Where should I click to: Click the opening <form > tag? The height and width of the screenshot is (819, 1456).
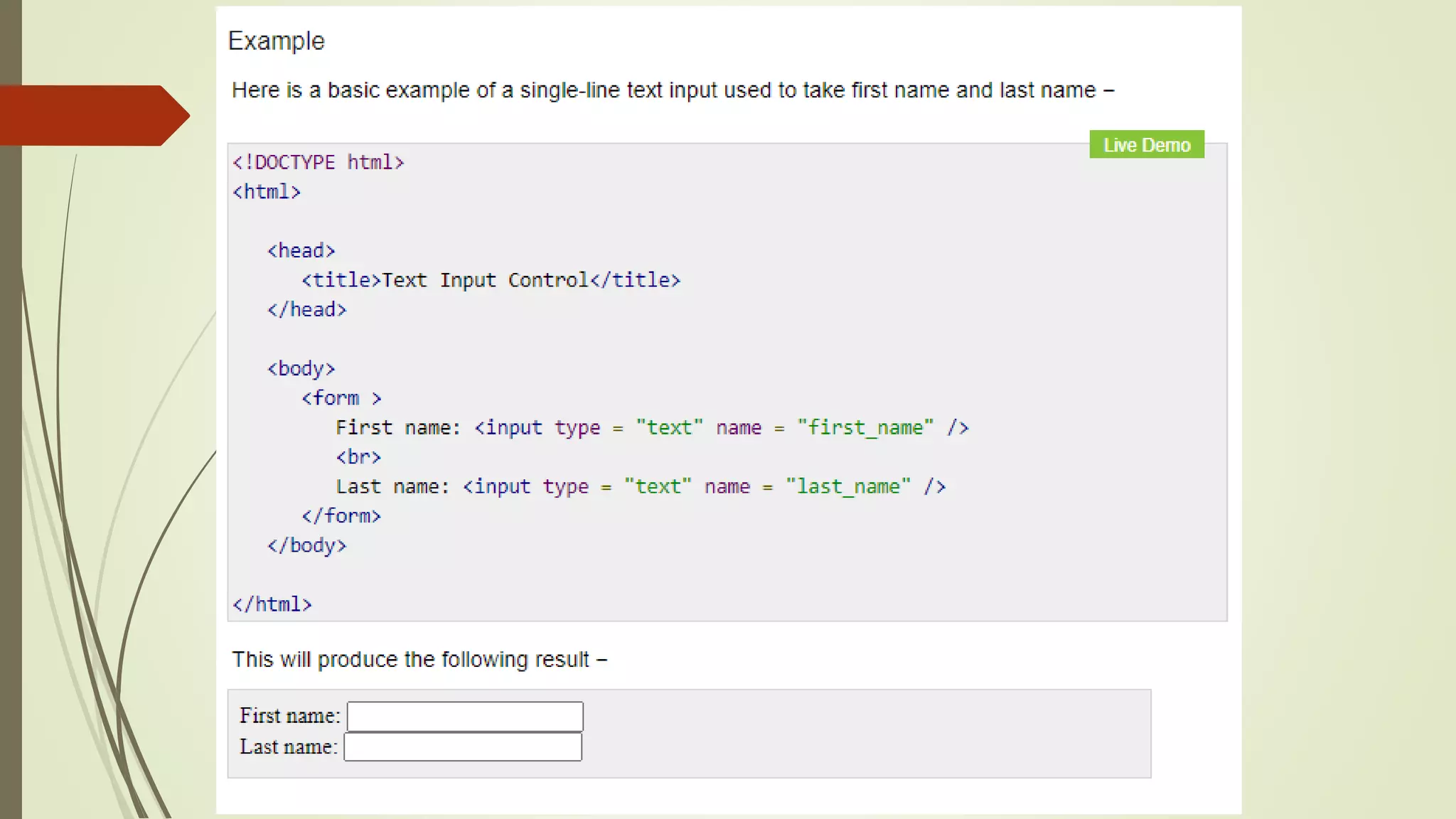(341, 398)
